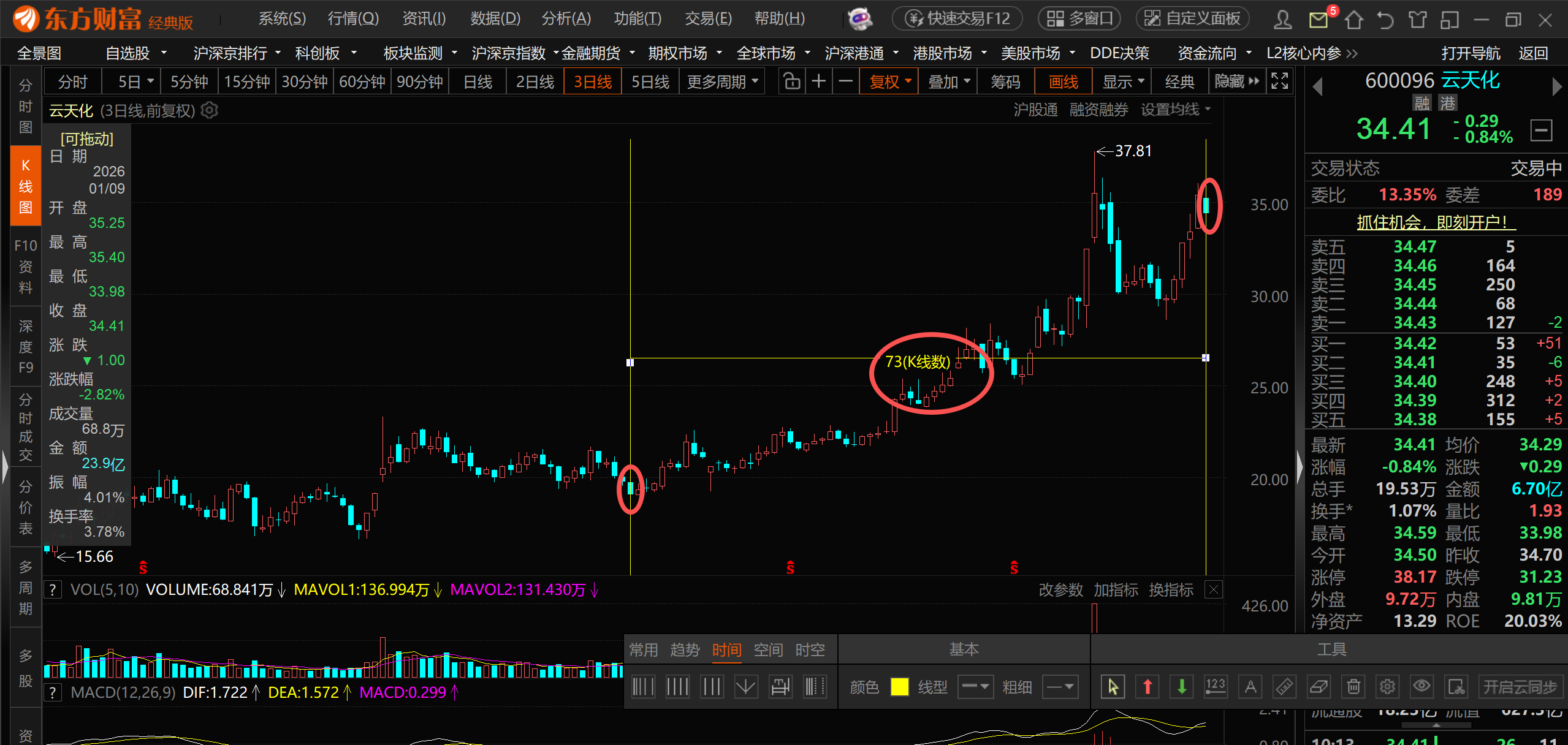Image resolution: width=1568 pixels, height=745 pixels.
Task: Select the eraser drawing tool
Action: [1319, 687]
